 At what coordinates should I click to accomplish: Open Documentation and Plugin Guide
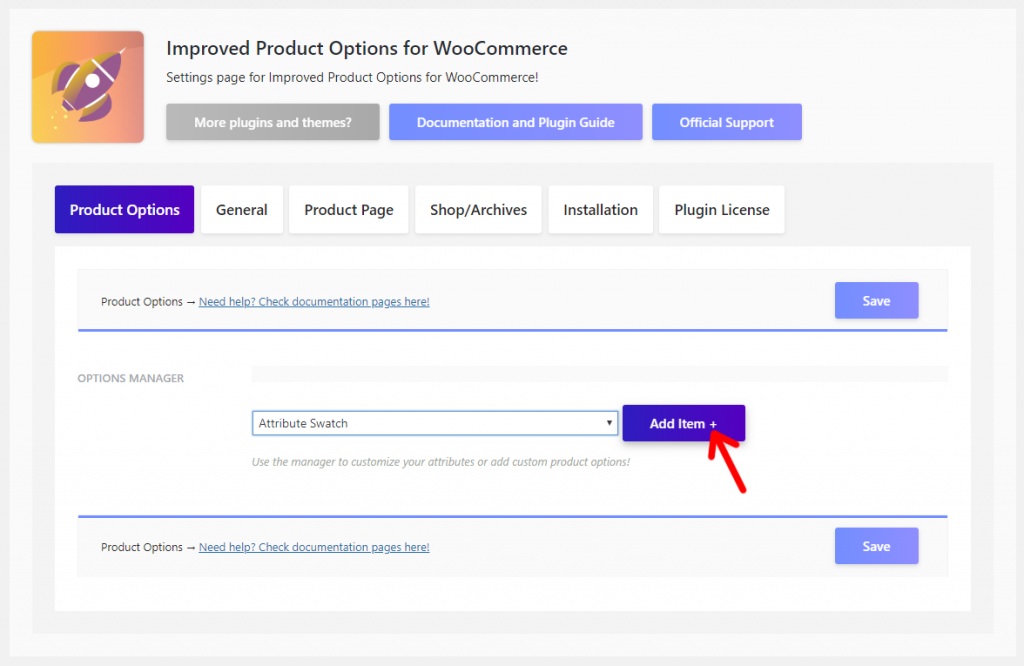[515, 122]
